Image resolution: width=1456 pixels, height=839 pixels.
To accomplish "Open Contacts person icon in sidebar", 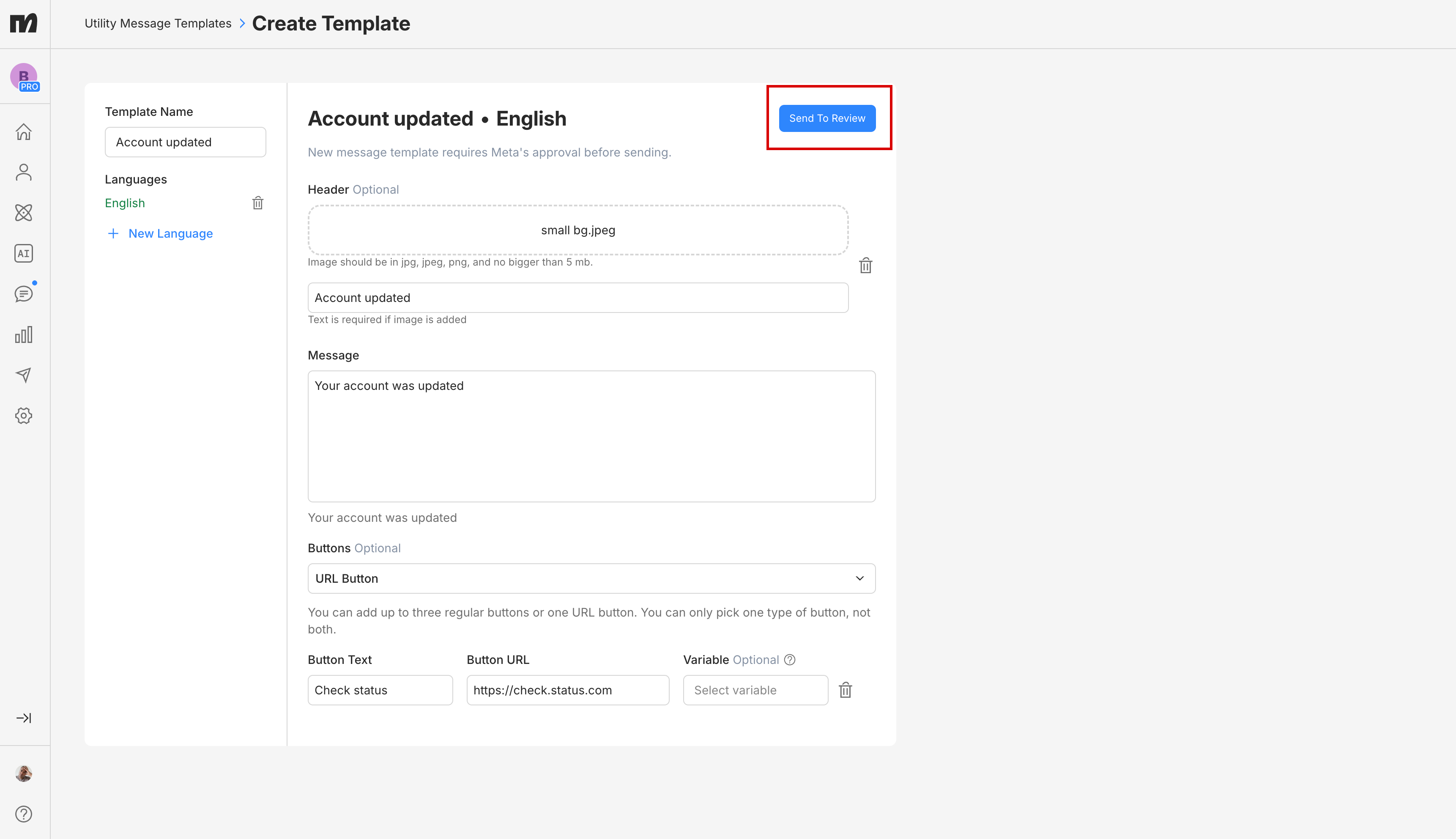I will (x=24, y=172).
